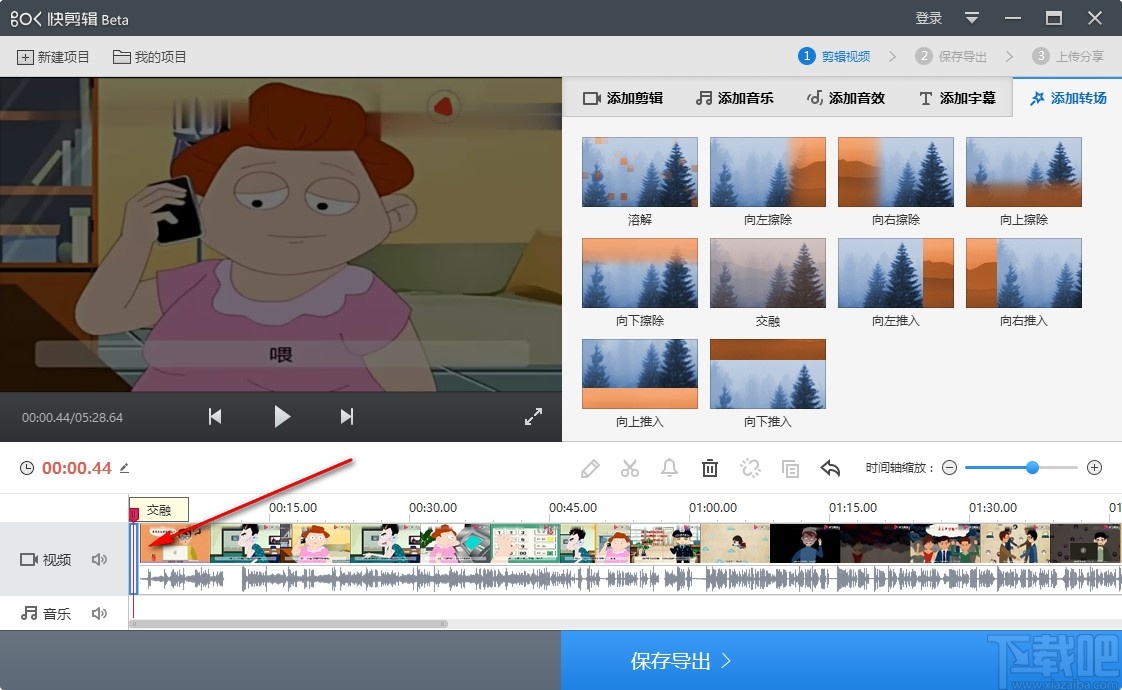1122x690 pixels.
Task: Switch to the 添加剪辑 tab
Action: (x=623, y=98)
